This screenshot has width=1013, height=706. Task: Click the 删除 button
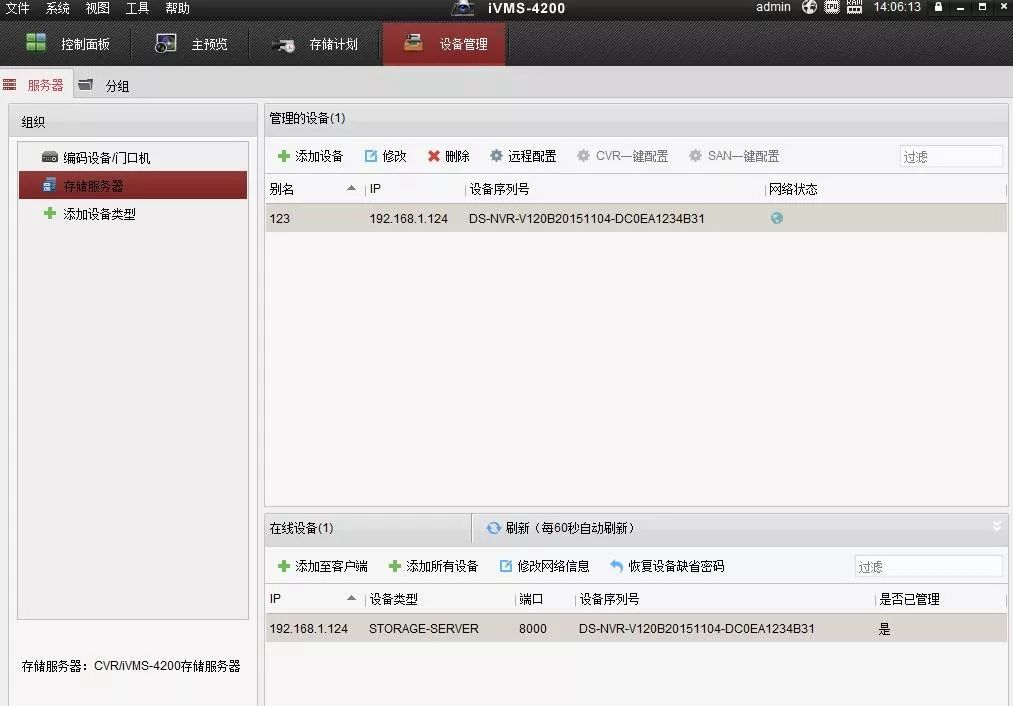tap(448, 156)
